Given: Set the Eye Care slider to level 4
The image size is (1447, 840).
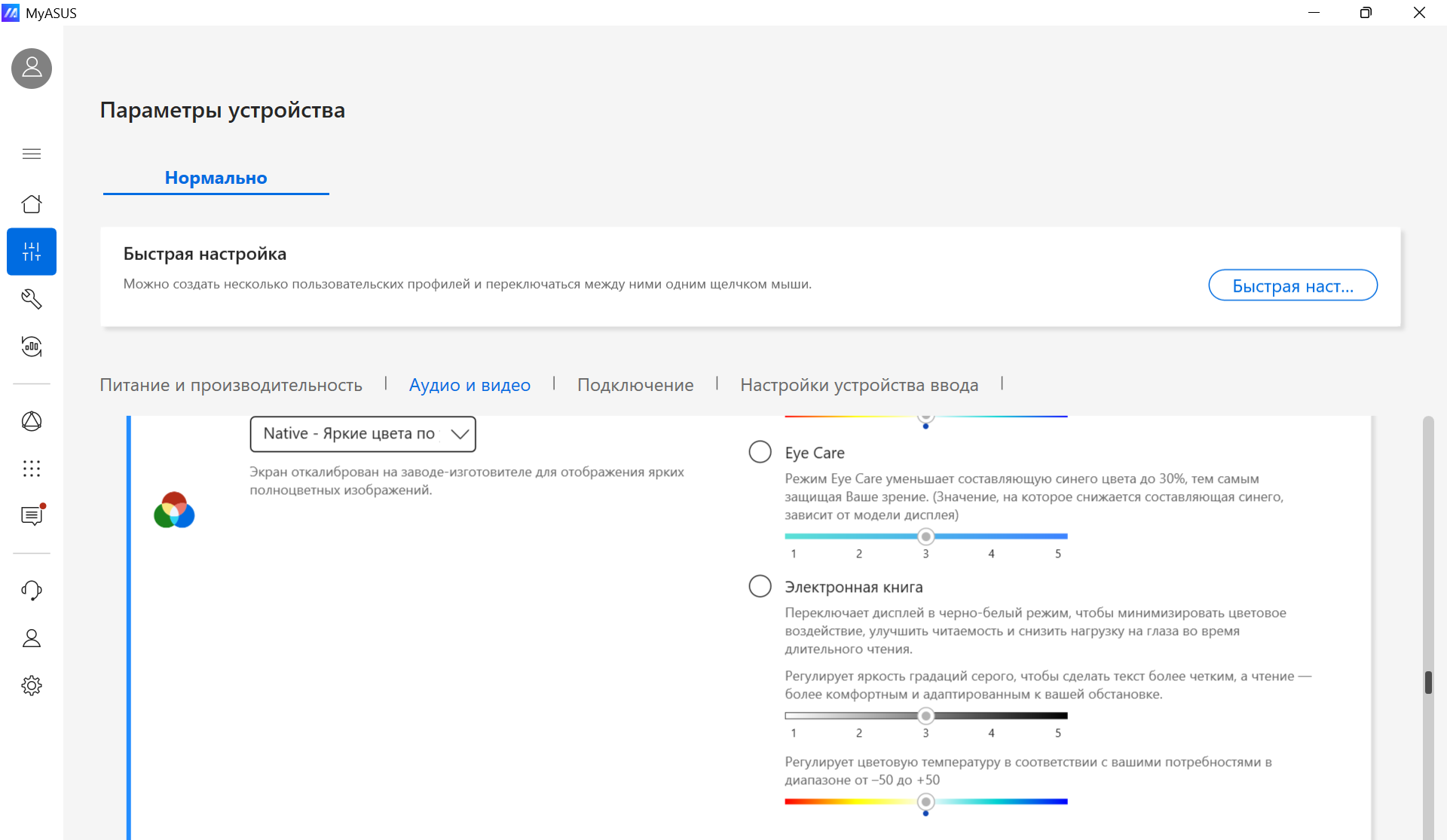Looking at the screenshot, I should (991, 536).
